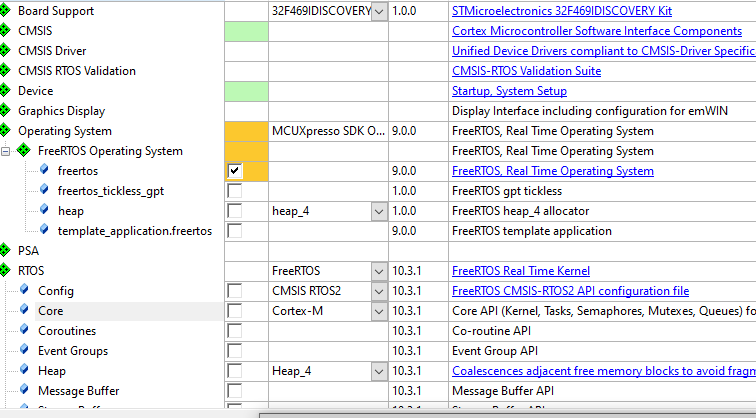Enable the Event Groups checkbox
This screenshot has width=756, height=418.
[x=235, y=351]
